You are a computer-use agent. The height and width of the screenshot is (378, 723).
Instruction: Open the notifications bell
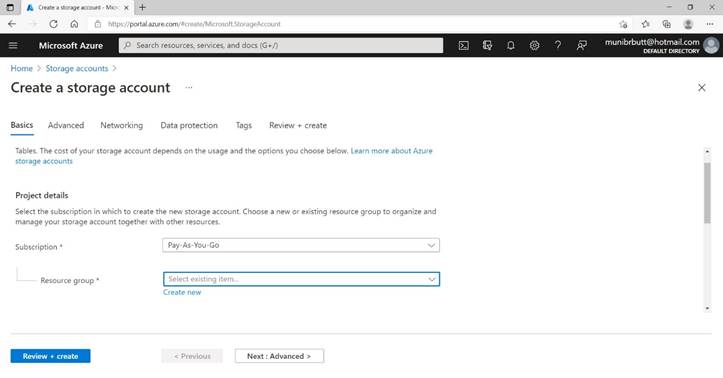tap(511, 45)
